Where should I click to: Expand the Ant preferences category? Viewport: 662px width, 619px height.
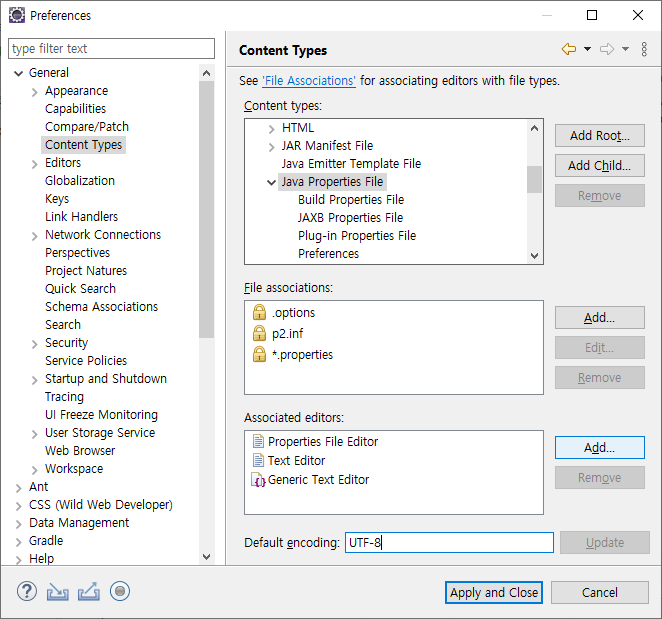18,488
